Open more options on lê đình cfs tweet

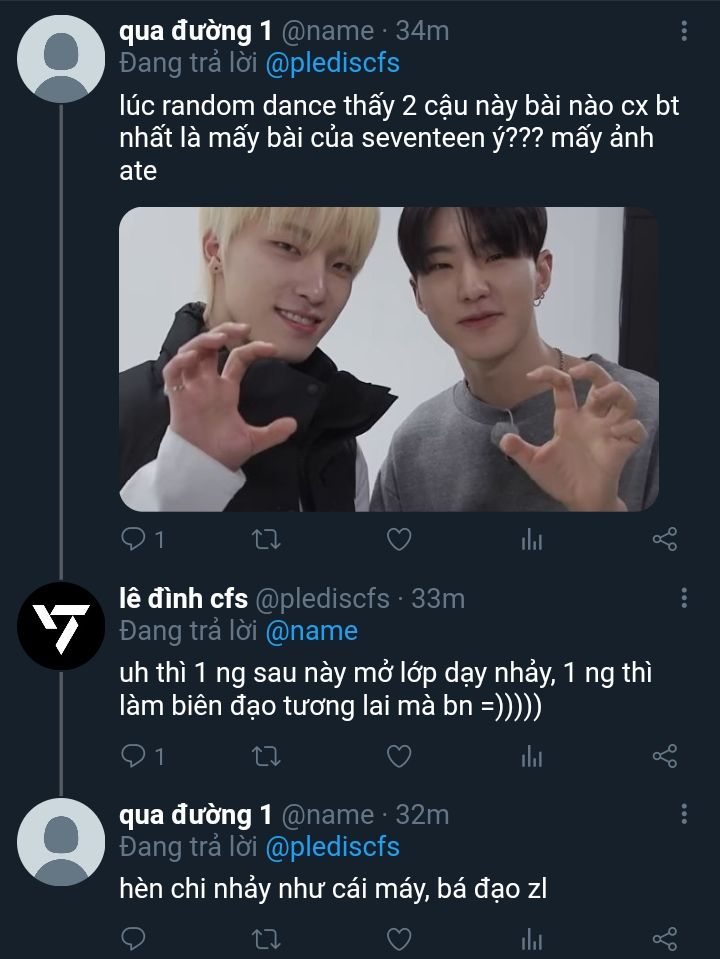click(x=684, y=598)
